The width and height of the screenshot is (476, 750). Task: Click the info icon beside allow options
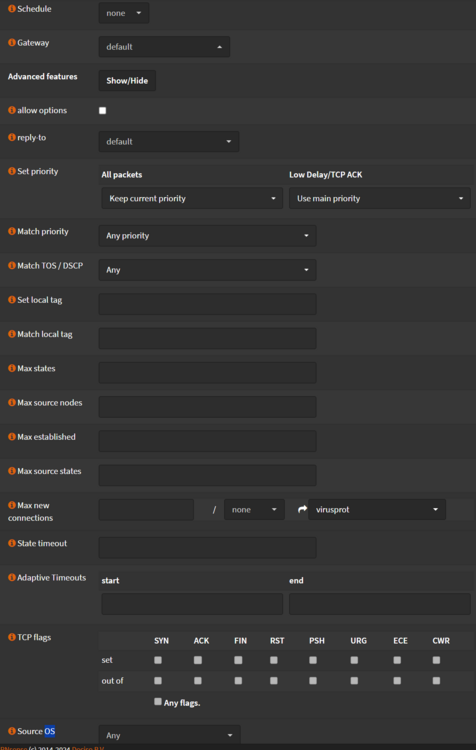point(12,110)
